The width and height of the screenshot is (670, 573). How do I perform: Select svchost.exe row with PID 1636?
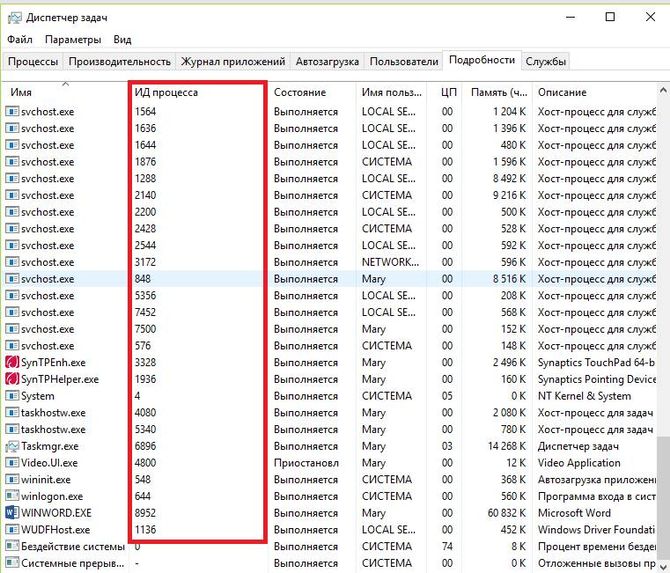330,128
